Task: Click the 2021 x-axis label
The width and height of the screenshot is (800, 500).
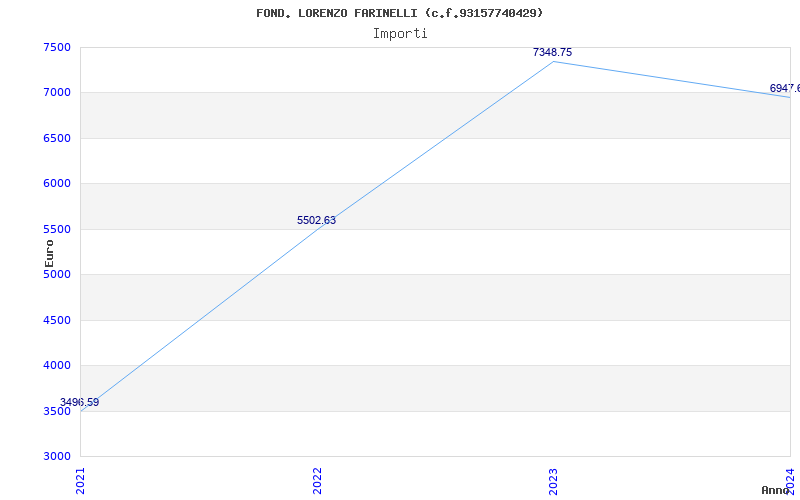Action: click(x=80, y=481)
